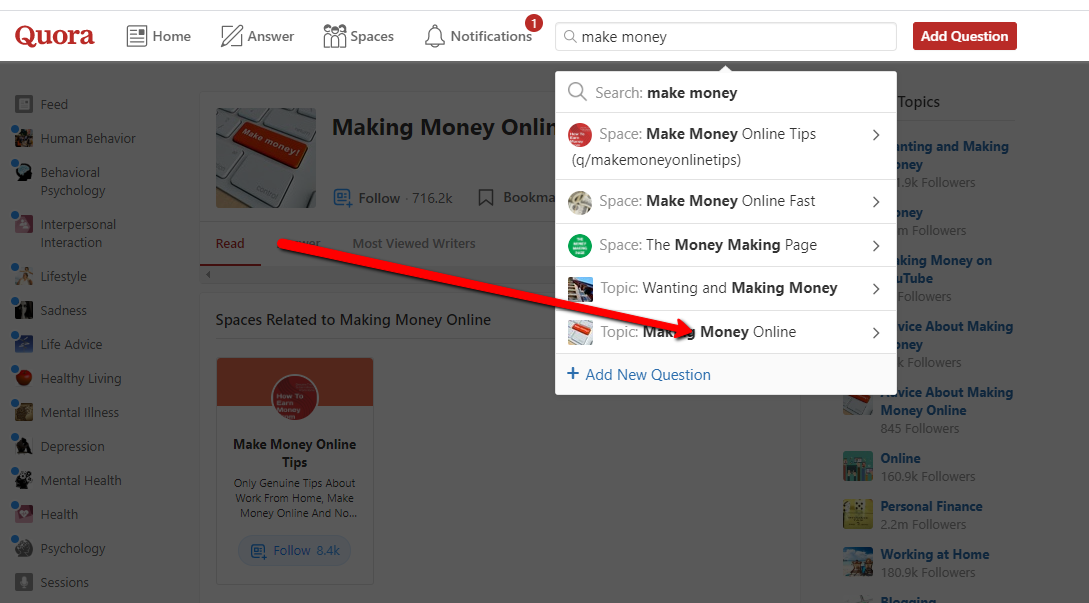Viewport: 1089px width, 603px height.
Task: Click the Mental Health topic icon
Action: click(x=24, y=480)
